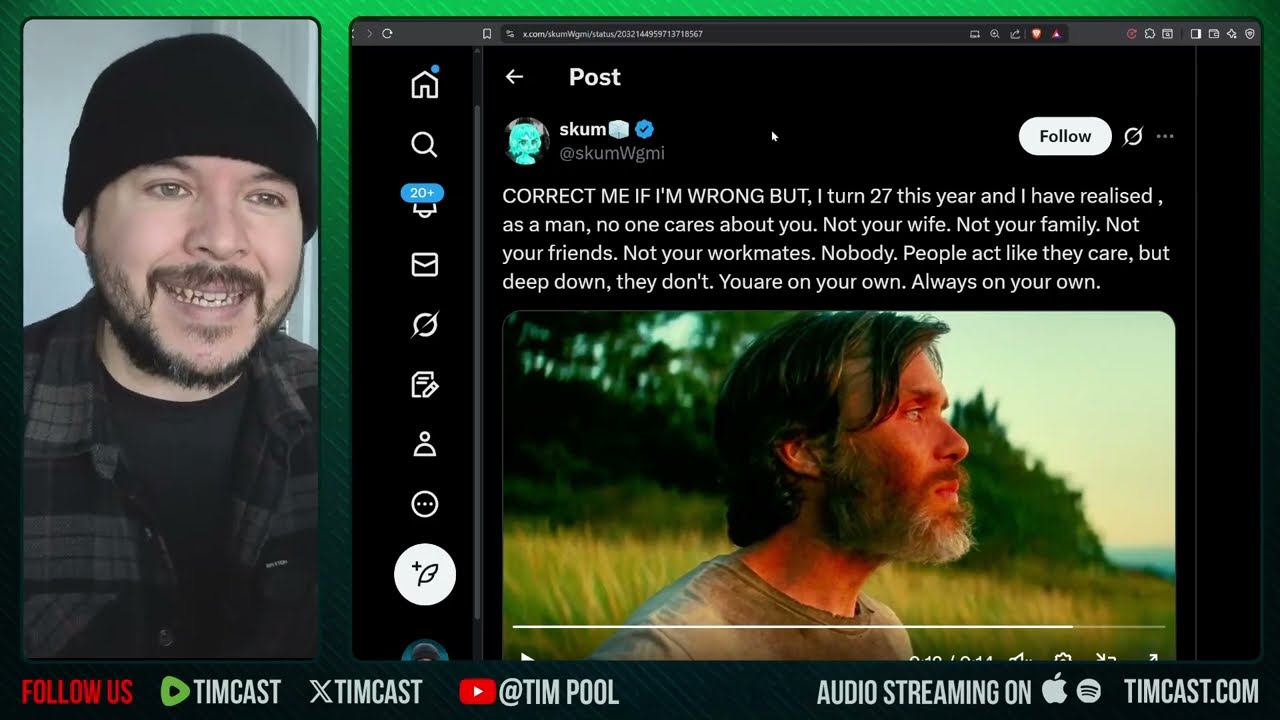This screenshot has height=720, width=1280.
Task: Open Messages envelope icon
Action: click(424, 264)
